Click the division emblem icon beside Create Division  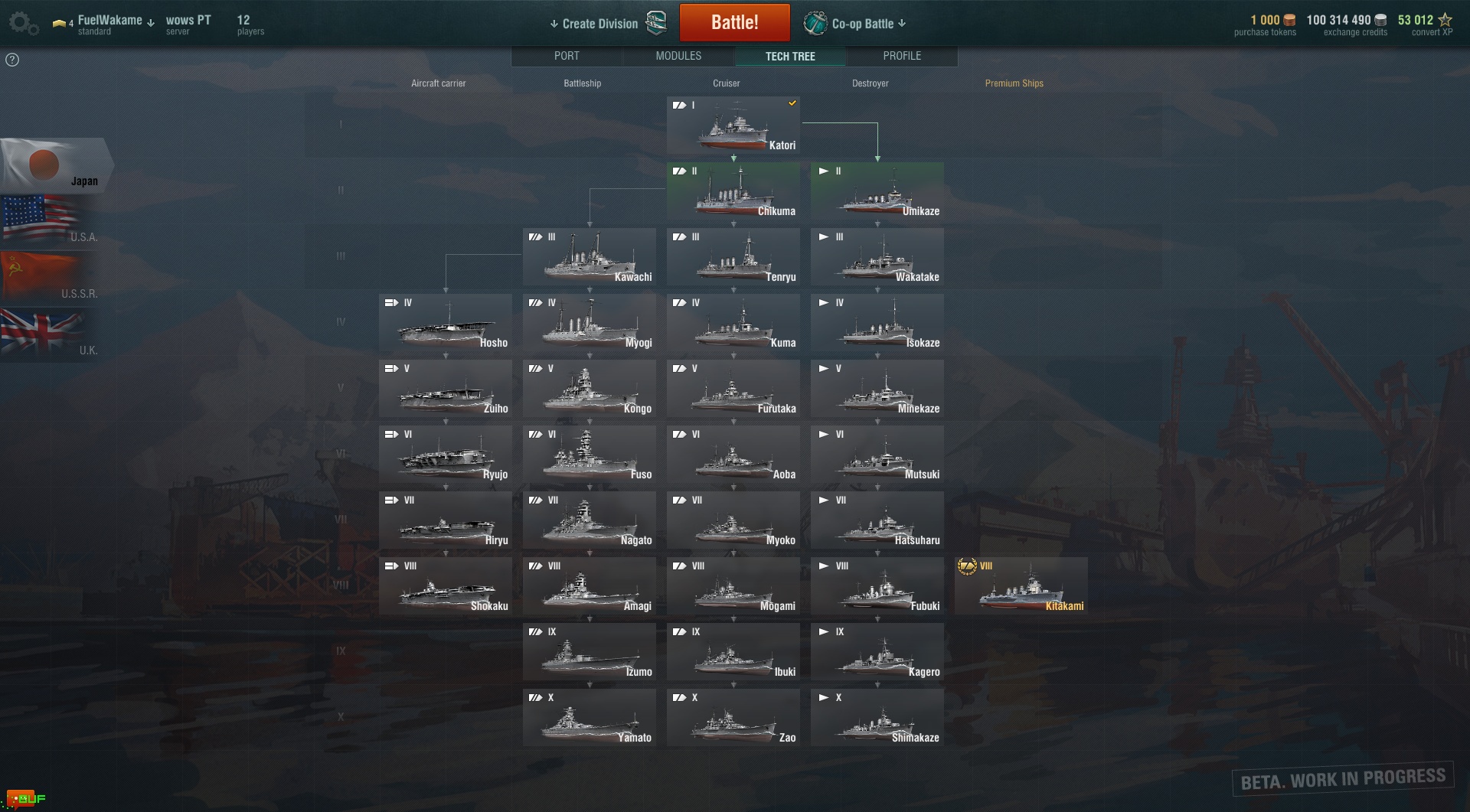(657, 23)
